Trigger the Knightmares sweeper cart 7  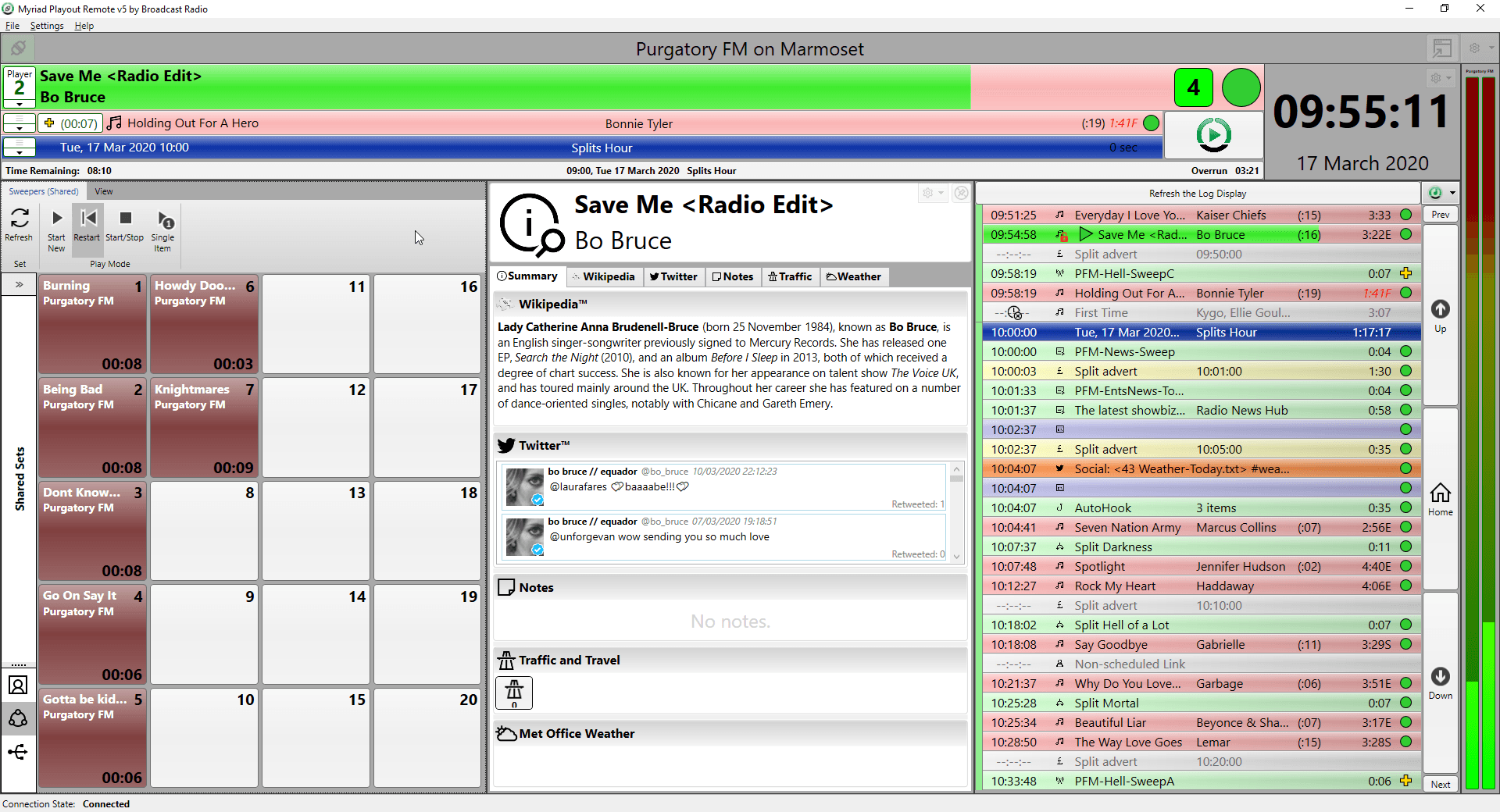(205, 428)
